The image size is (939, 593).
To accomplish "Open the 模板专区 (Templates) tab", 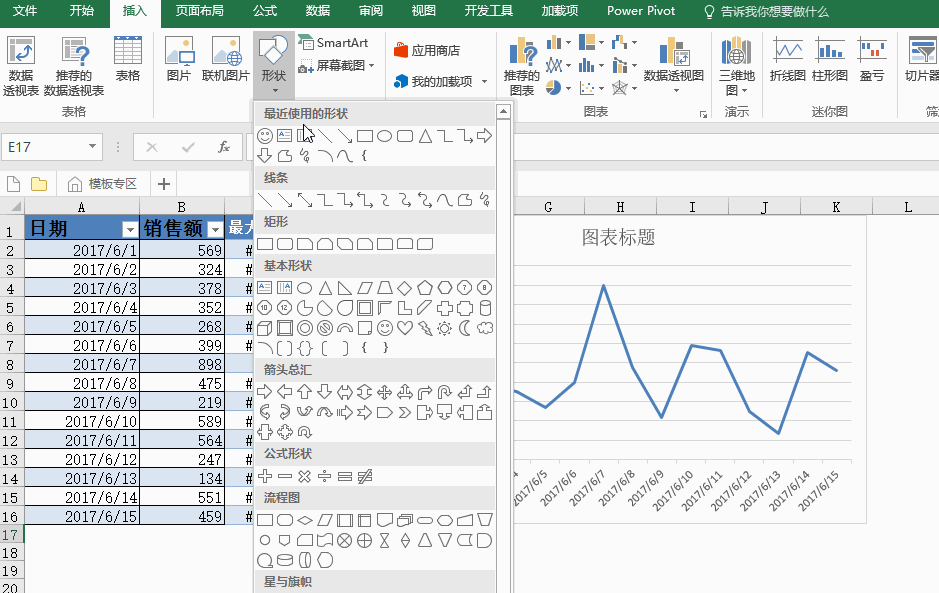I will point(102,184).
